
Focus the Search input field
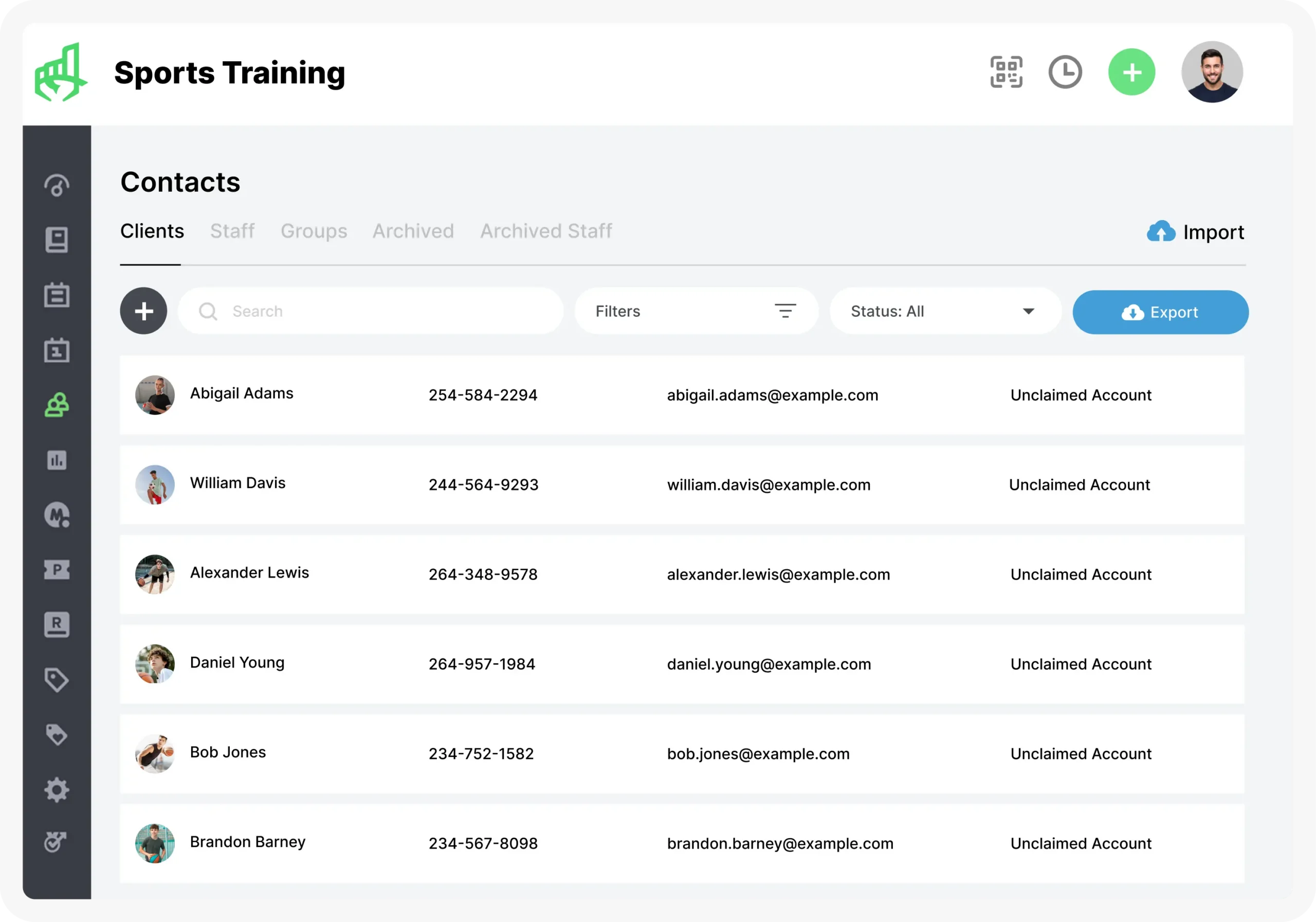[x=370, y=311]
